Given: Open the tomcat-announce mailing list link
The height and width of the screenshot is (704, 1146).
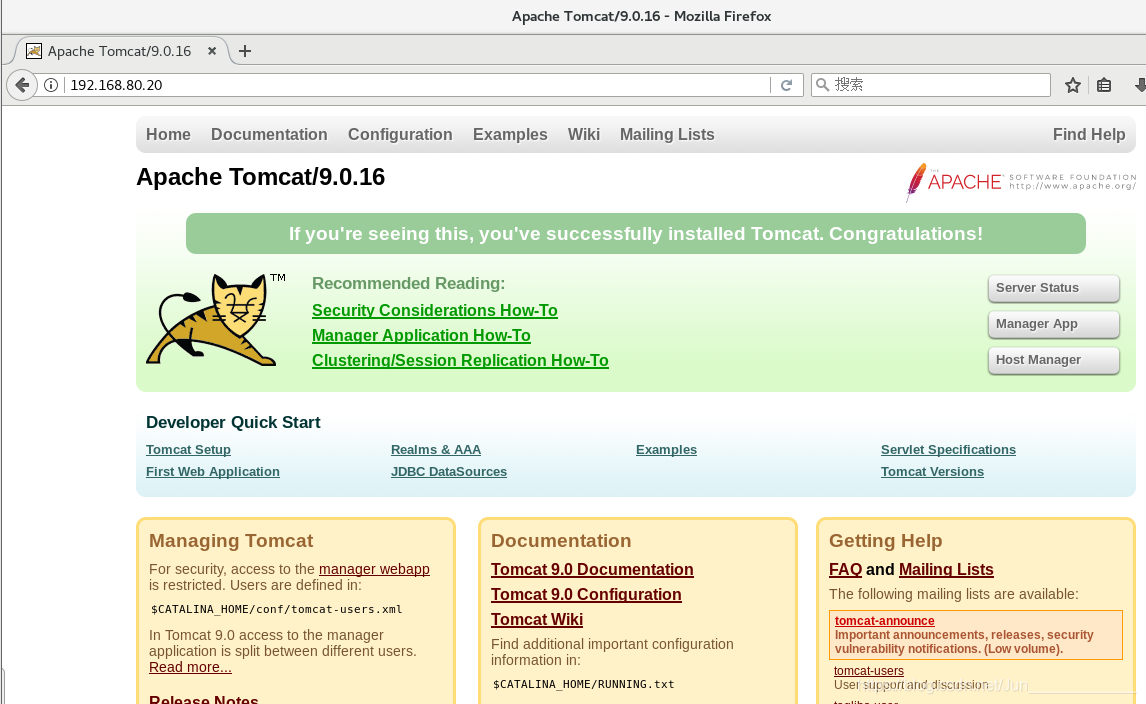Looking at the screenshot, I should click(884, 621).
